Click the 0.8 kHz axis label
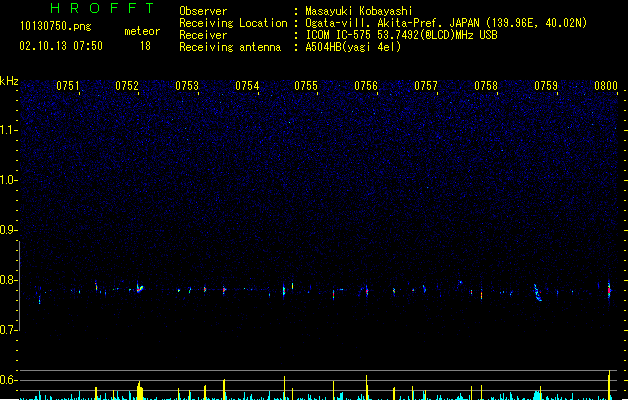629x400 pixels. 7,280
